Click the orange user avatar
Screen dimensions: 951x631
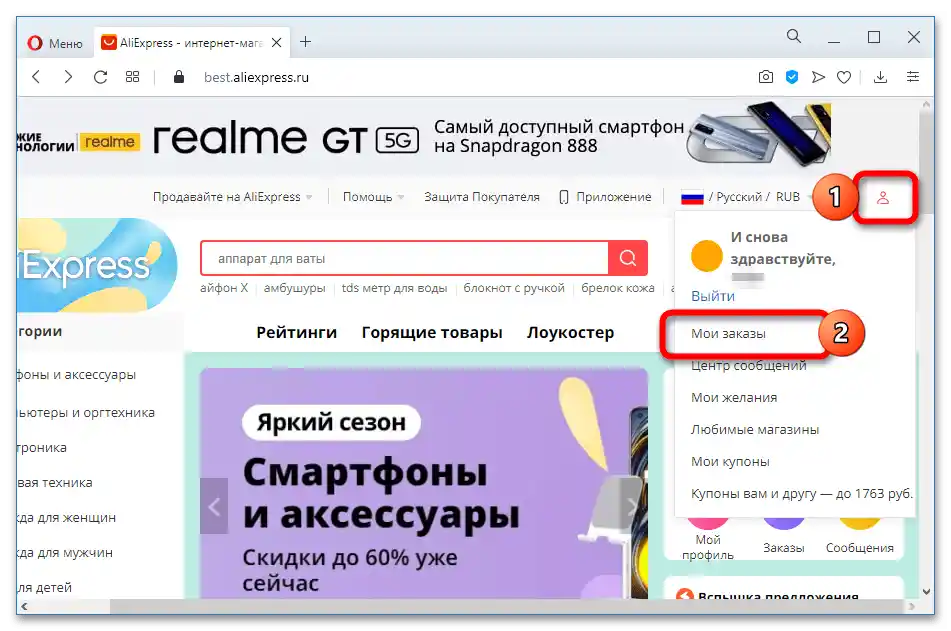coord(707,255)
